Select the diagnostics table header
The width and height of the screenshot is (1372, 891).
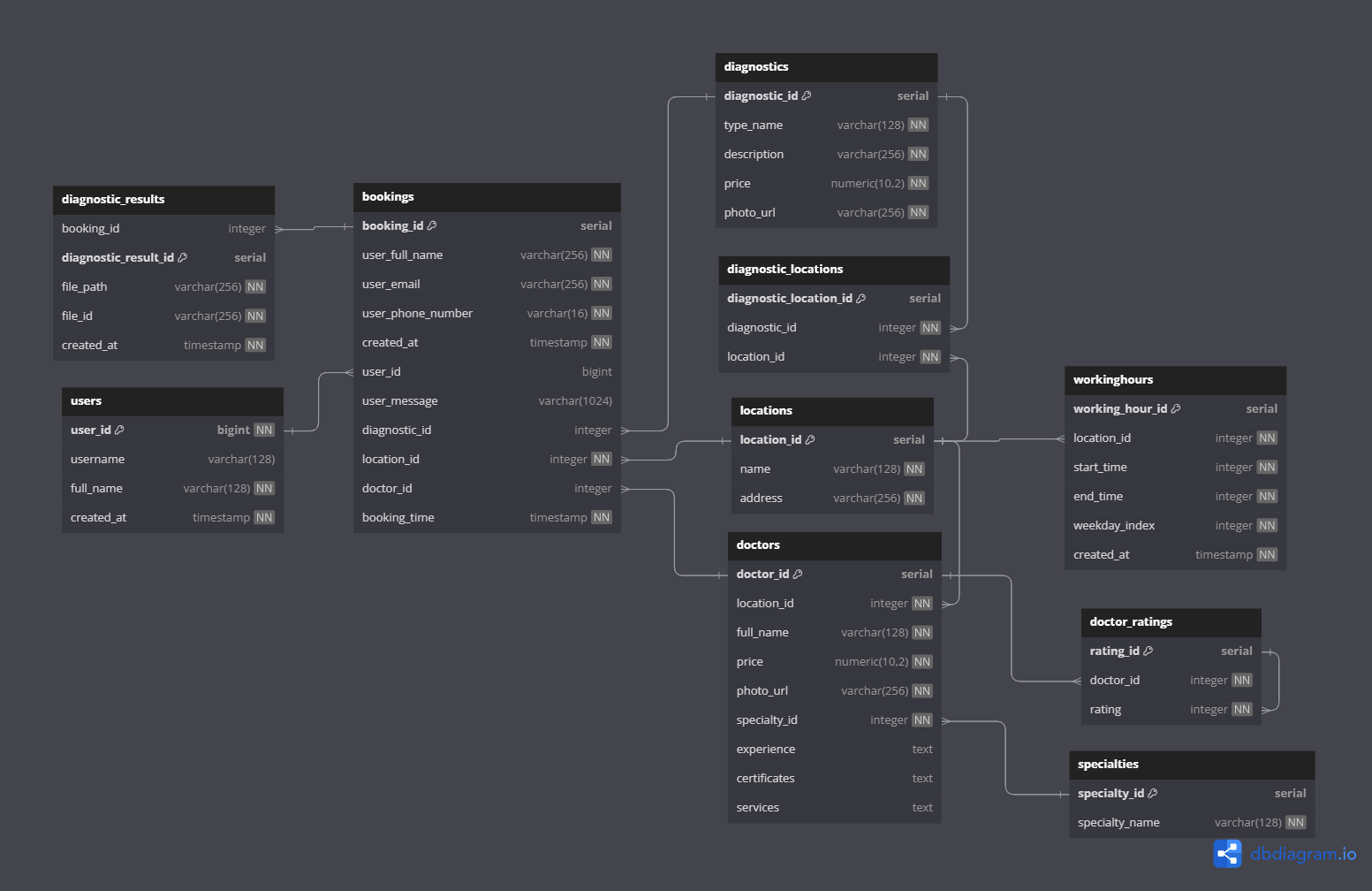click(826, 67)
